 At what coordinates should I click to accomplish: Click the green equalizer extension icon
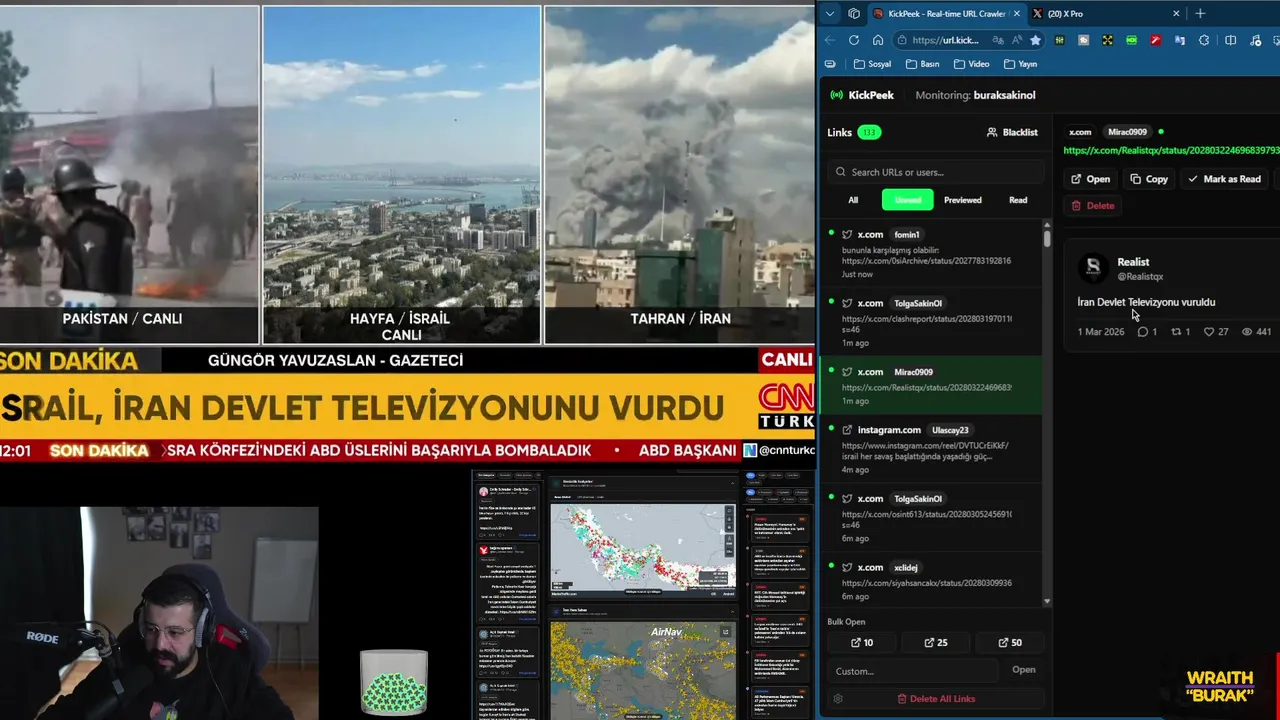coord(1059,40)
